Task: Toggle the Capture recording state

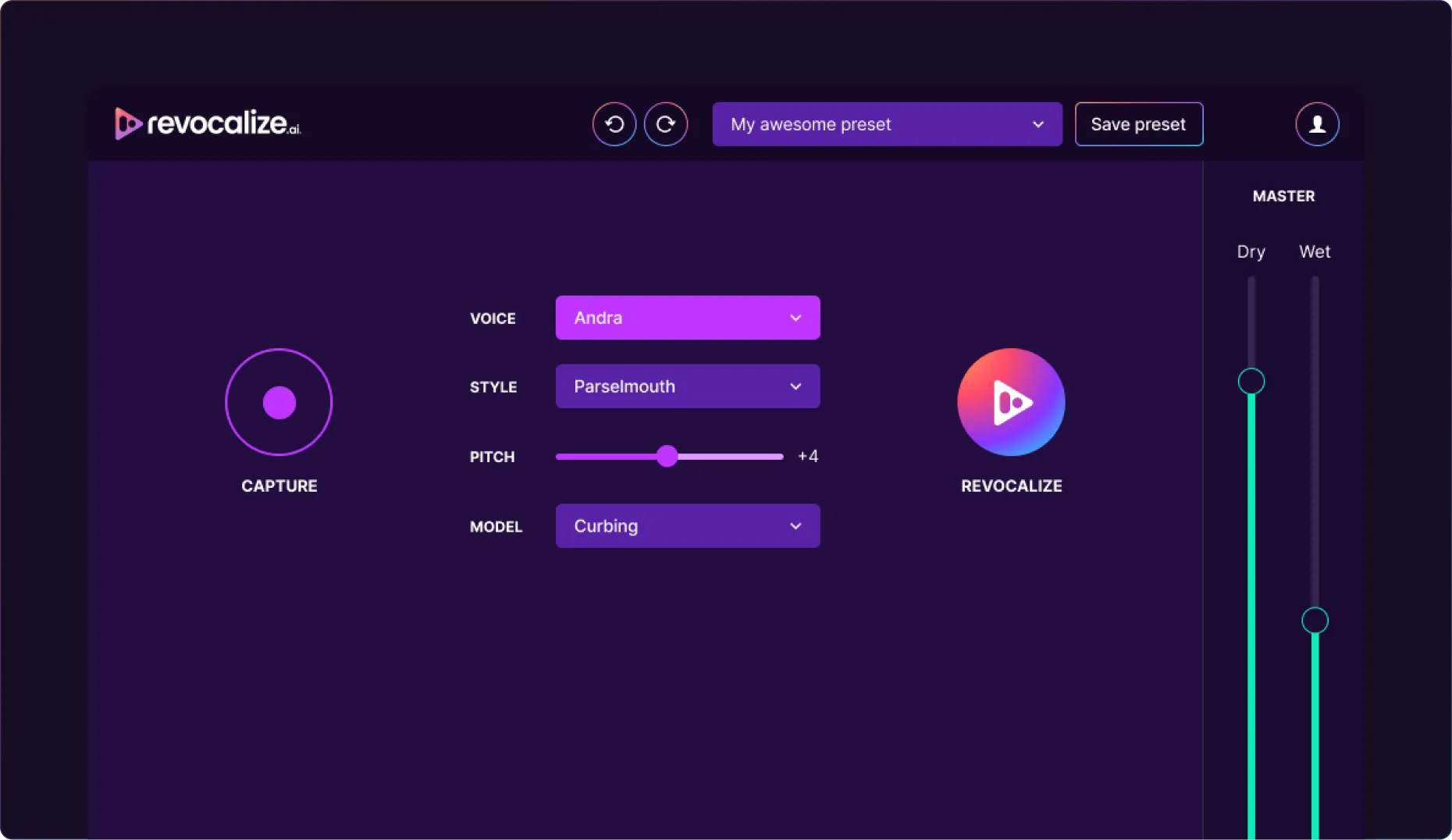Action: (279, 402)
